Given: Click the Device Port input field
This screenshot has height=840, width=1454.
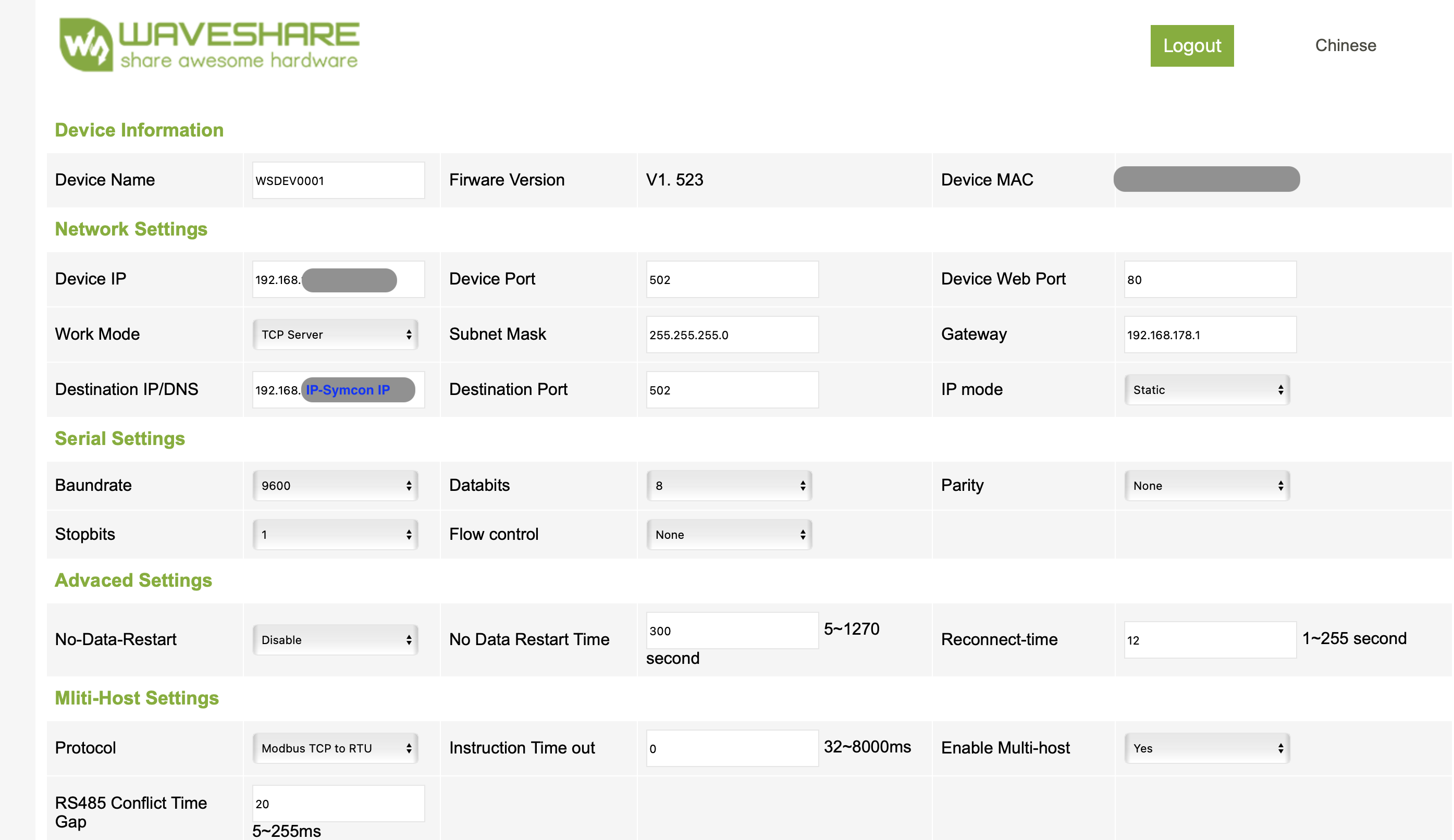Looking at the screenshot, I should [732, 280].
